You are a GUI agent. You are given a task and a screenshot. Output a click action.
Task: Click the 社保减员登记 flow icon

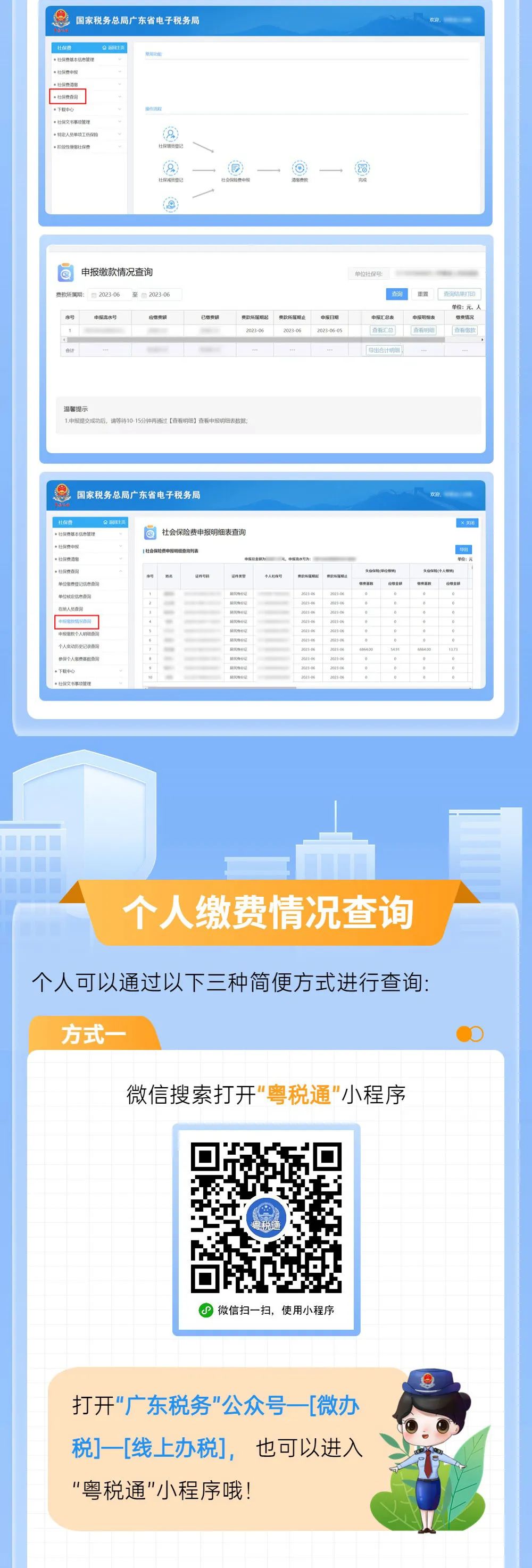click(171, 168)
